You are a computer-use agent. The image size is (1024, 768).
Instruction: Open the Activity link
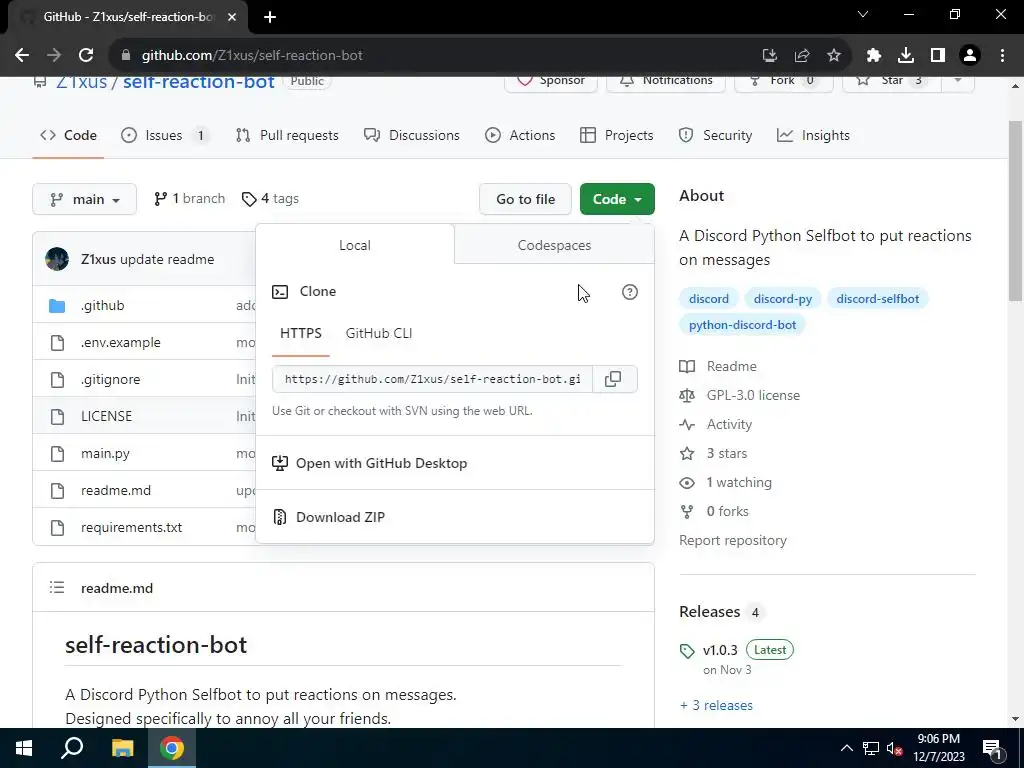pyautogui.click(x=716, y=424)
